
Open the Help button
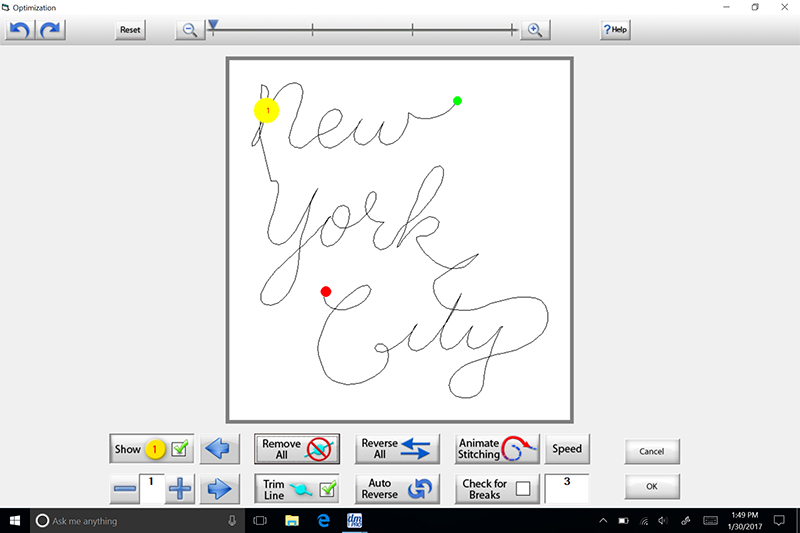pos(614,30)
